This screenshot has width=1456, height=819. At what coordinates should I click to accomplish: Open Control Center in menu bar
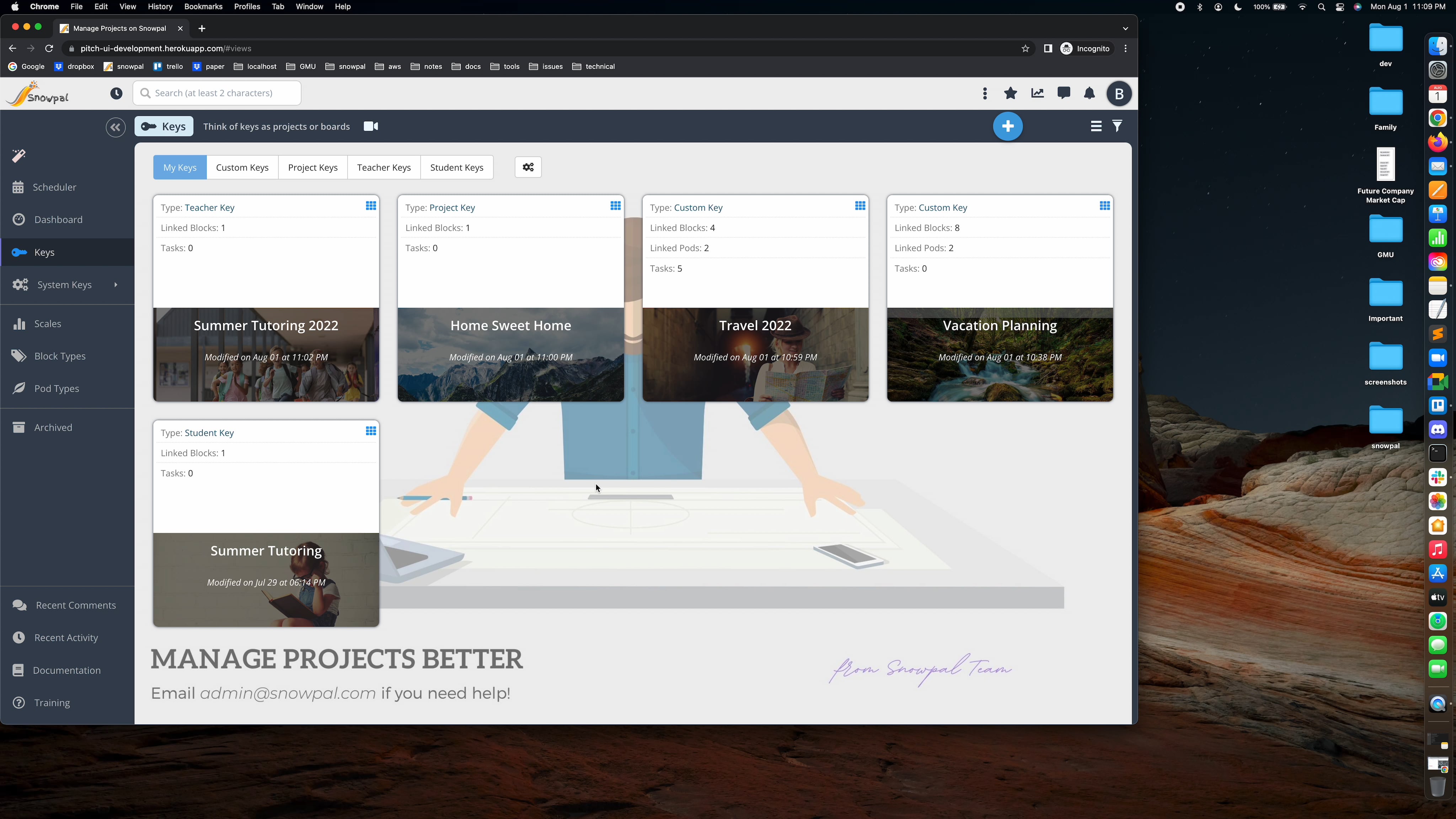(x=1339, y=7)
